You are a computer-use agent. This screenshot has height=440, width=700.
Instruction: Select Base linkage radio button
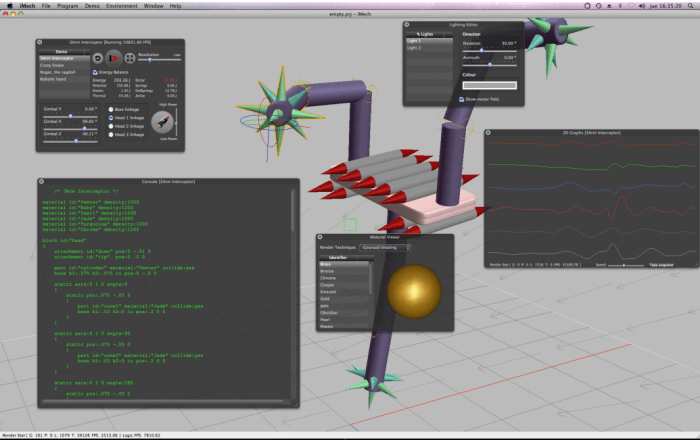(x=110, y=109)
